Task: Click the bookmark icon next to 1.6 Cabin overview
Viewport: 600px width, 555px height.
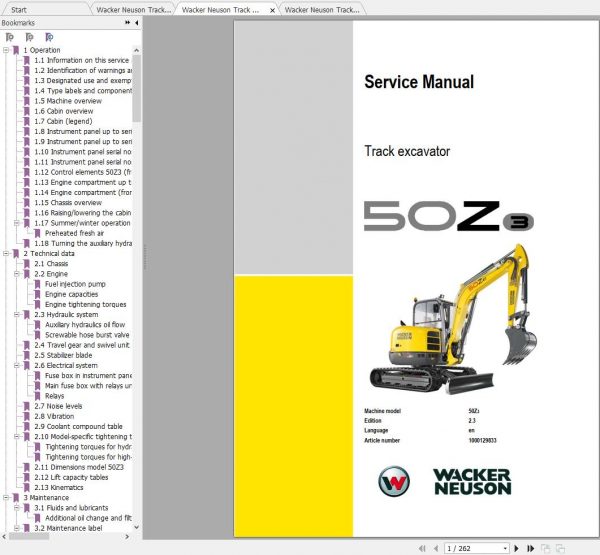Action: [27, 111]
